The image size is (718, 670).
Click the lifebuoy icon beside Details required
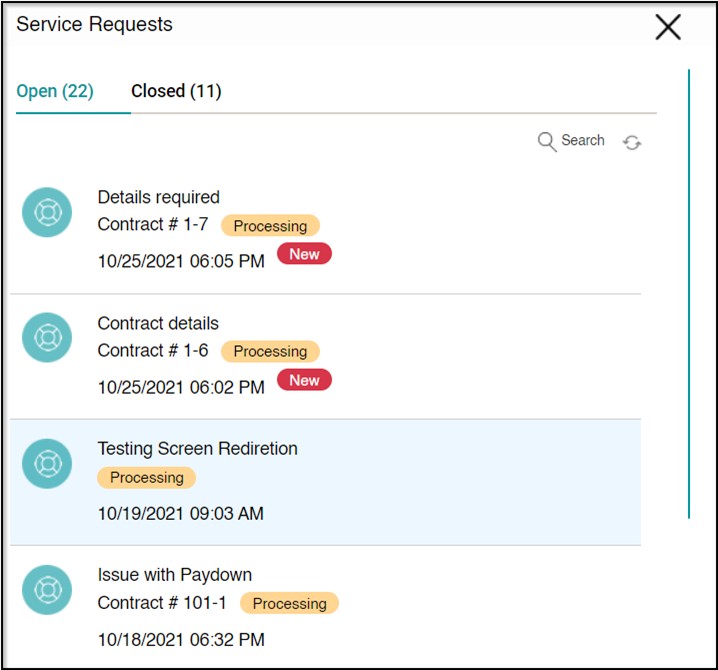tap(47, 212)
